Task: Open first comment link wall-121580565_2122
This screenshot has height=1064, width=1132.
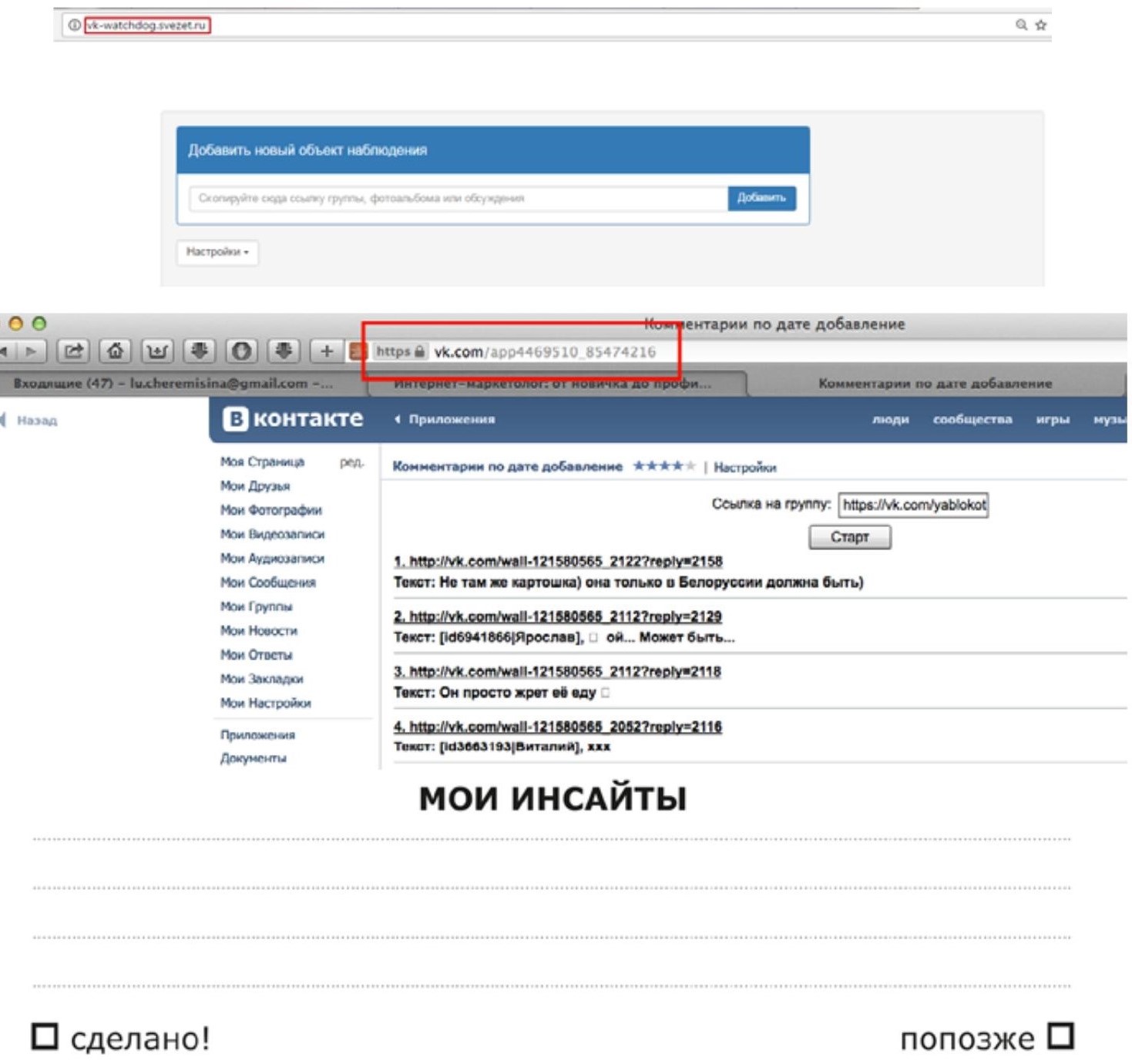Action: (558, 562)
